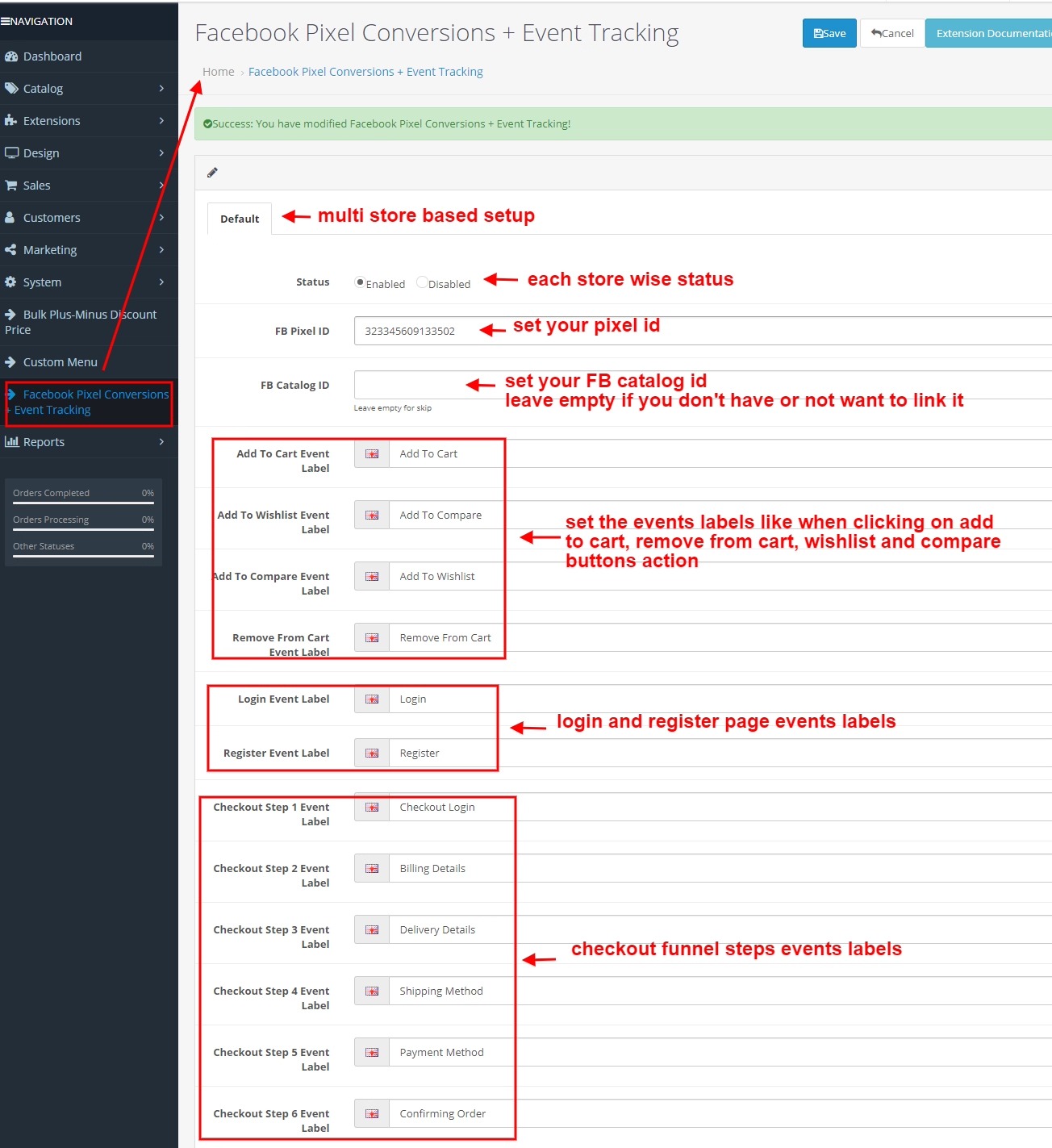Click language flag for Login Event label

tap(372, 699)
